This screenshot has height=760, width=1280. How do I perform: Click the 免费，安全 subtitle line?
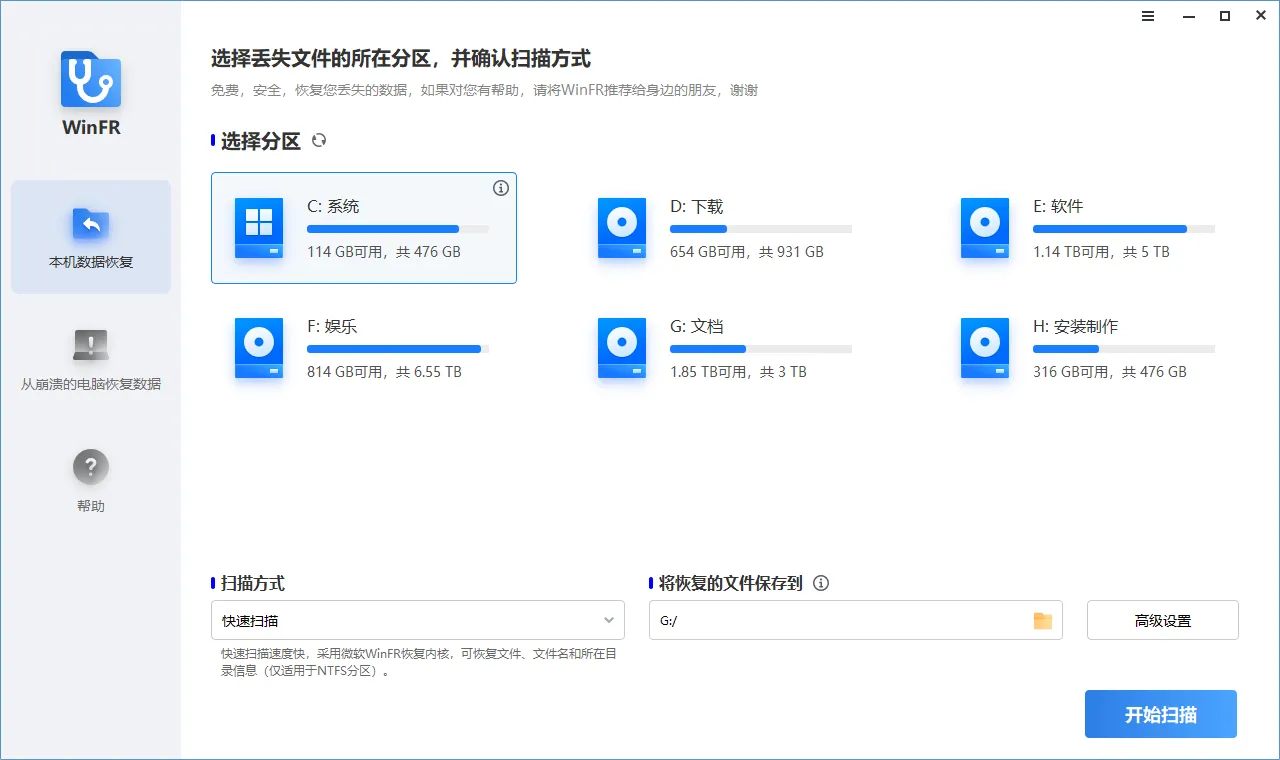tap(484, 90)
